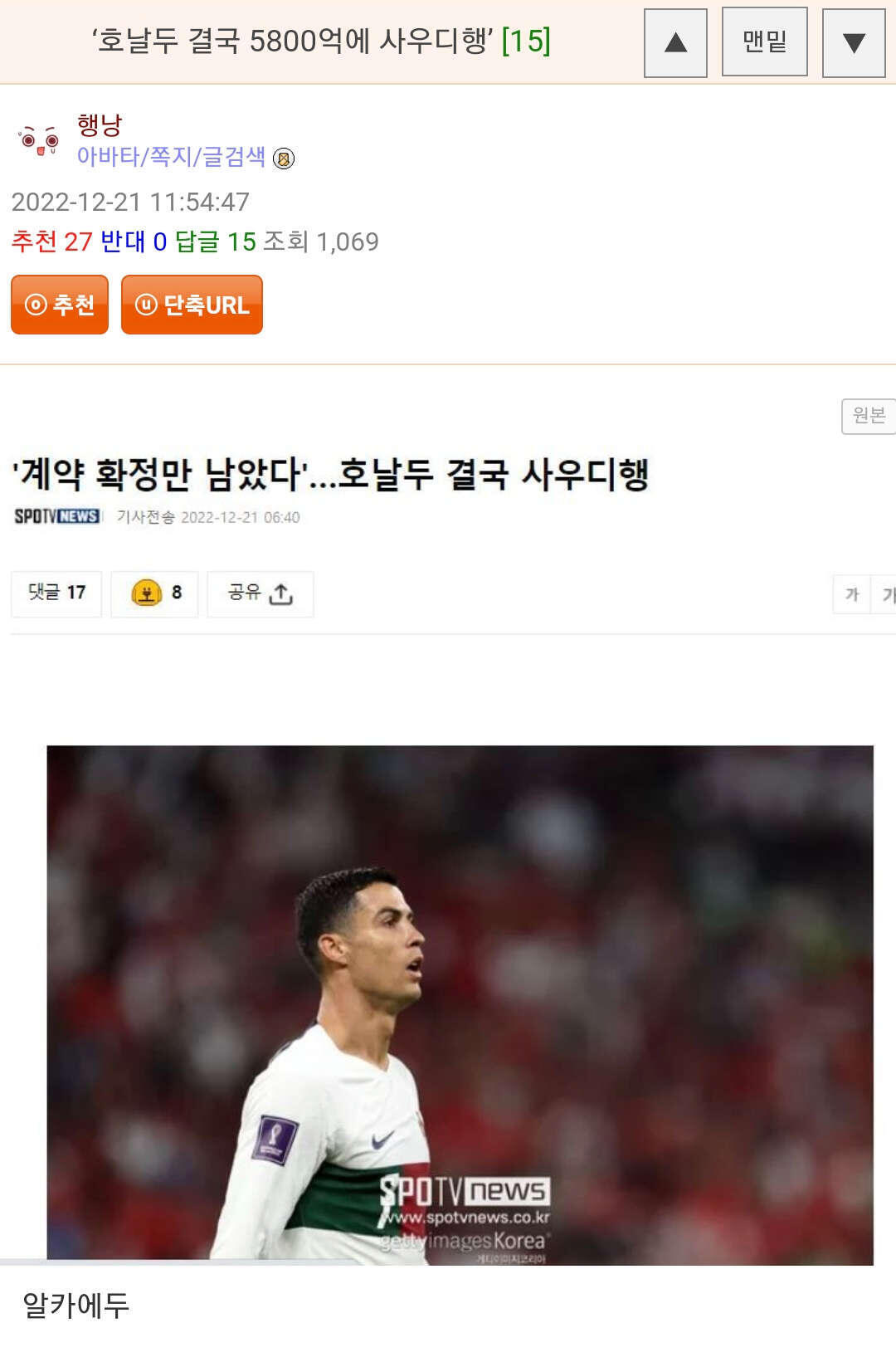This screenshot has height=1357, width=896.
Task: Open 아바타/쪽지/글검색 user links
Action: click(x=171, y=156)
